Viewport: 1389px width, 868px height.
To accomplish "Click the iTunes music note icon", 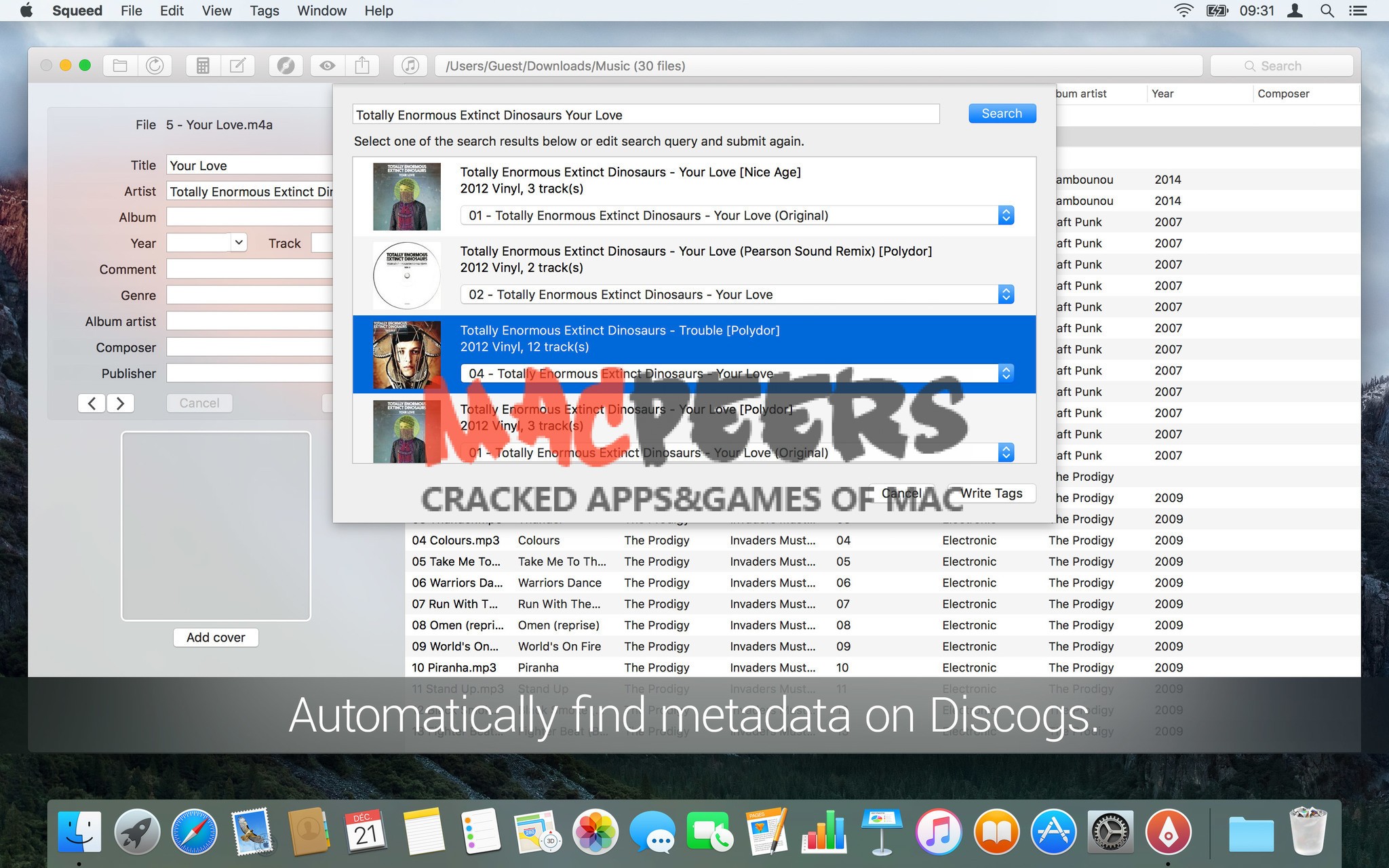I will 410,66.
